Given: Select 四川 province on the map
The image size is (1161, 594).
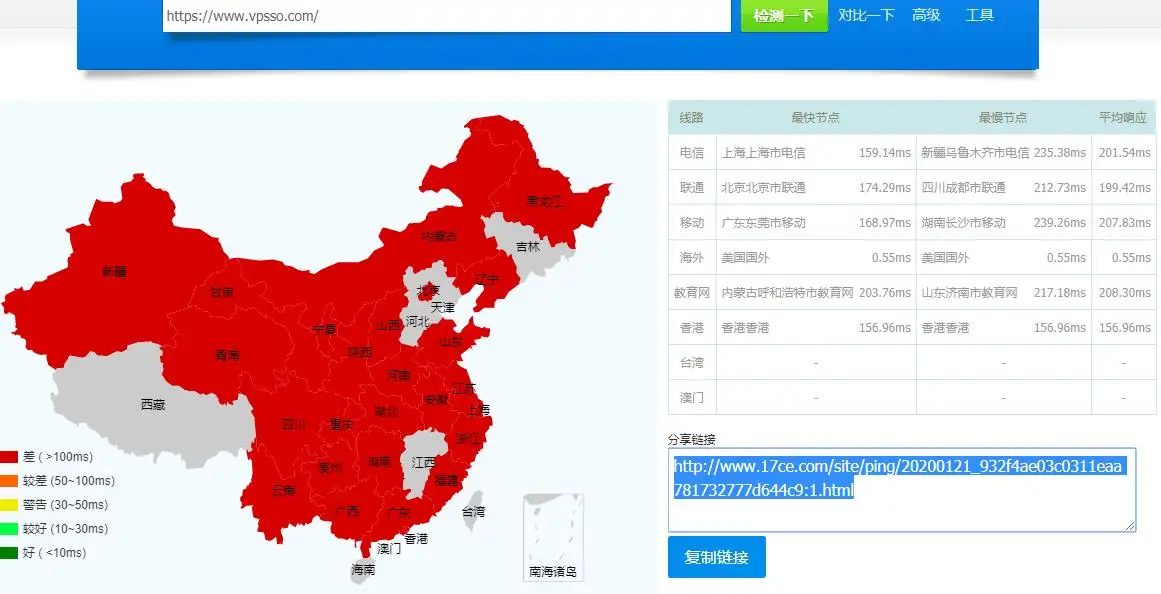Looking at the screenshot, I should [294, 424].
